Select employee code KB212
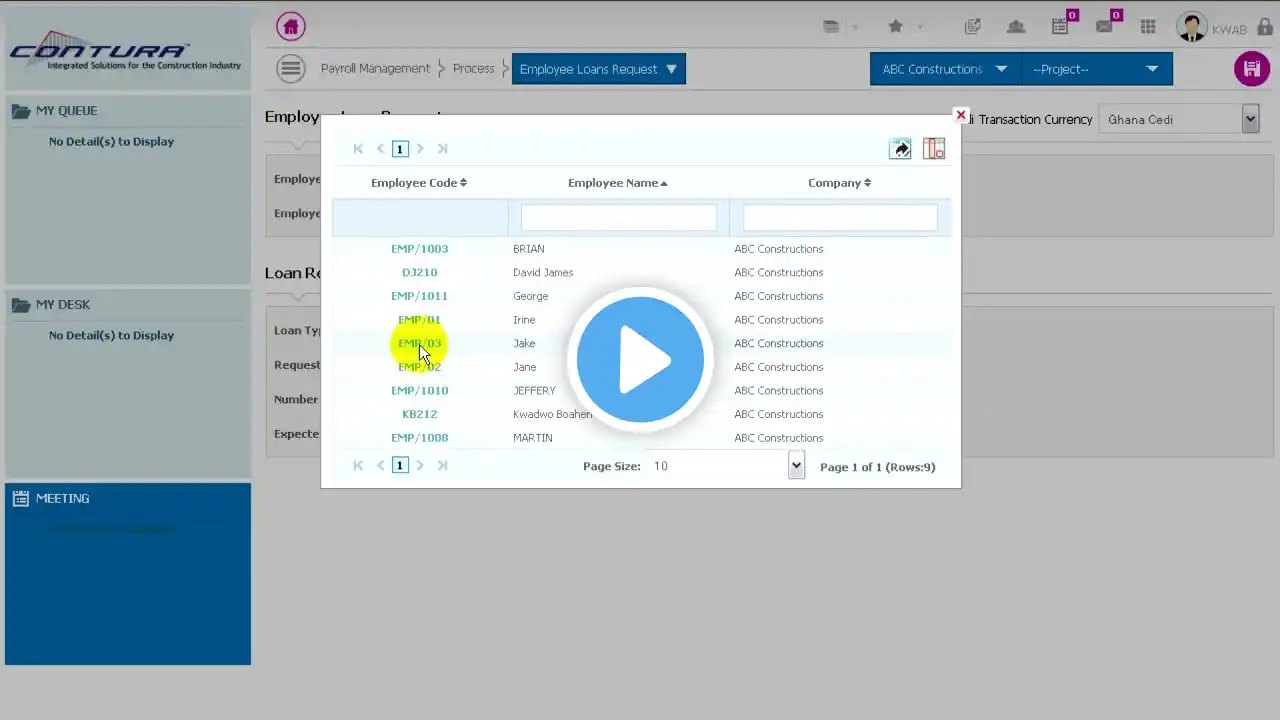The image size is (1280, 720). tap(419, 414)
